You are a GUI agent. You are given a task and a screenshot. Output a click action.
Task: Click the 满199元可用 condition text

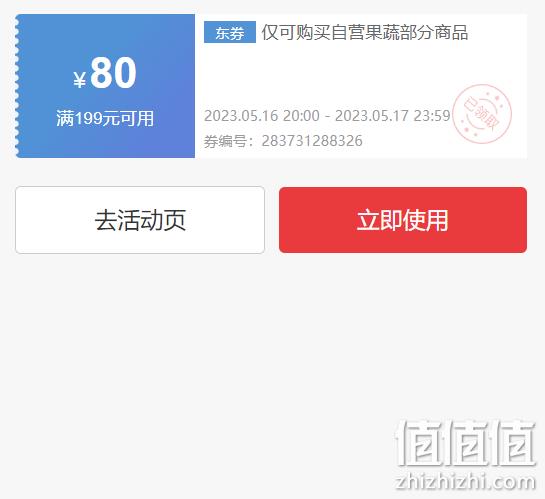pos(105,118)
